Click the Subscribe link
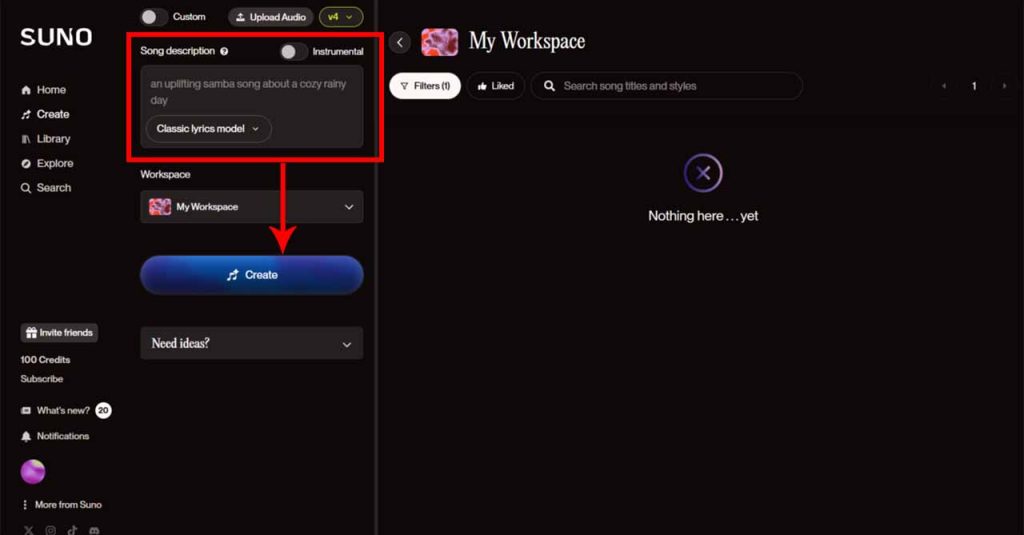This screenshot has width=1024, height=535. (x=42, y=379)
